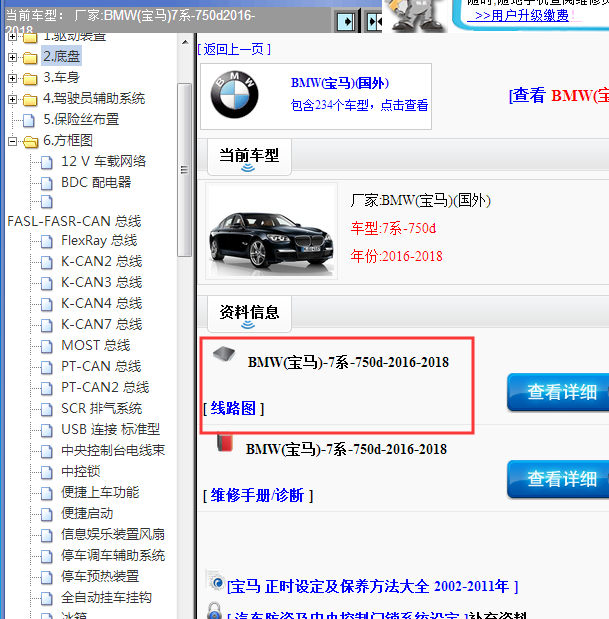Click the mechanic mascot image in header
Image resolution: width=609 pixels, height=619 pixels.
click(x=414, y=16)
